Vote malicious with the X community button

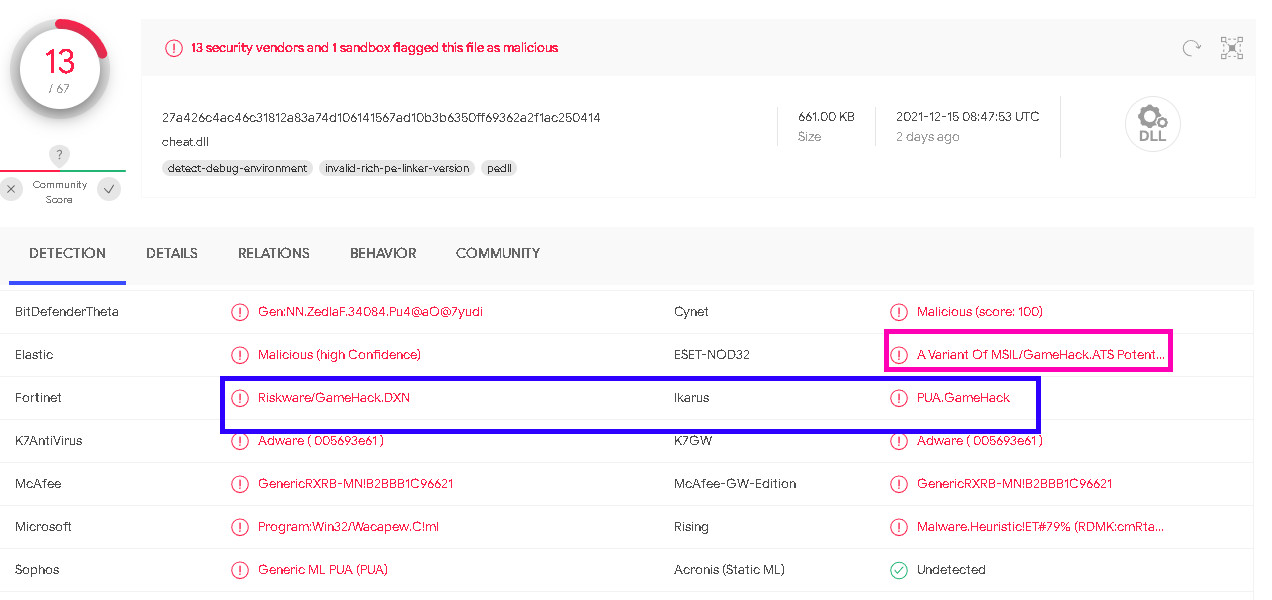coord(11,189)
